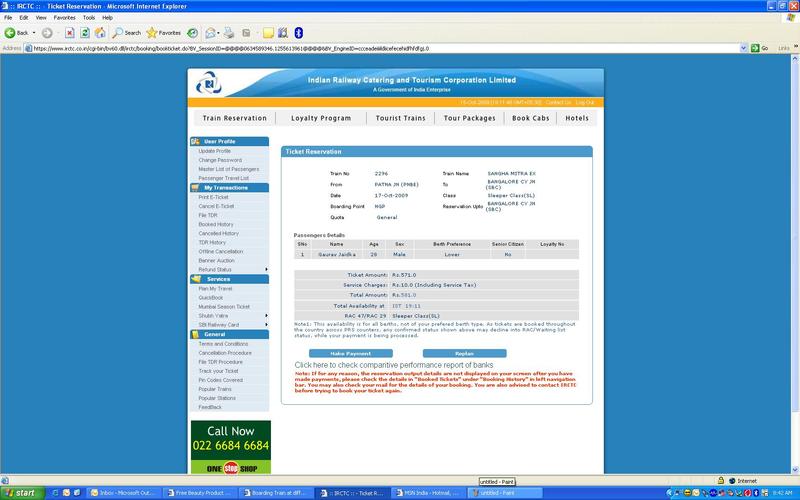800x500 pixels.
Task: Open the Tools menu
Action: (90, 18)
